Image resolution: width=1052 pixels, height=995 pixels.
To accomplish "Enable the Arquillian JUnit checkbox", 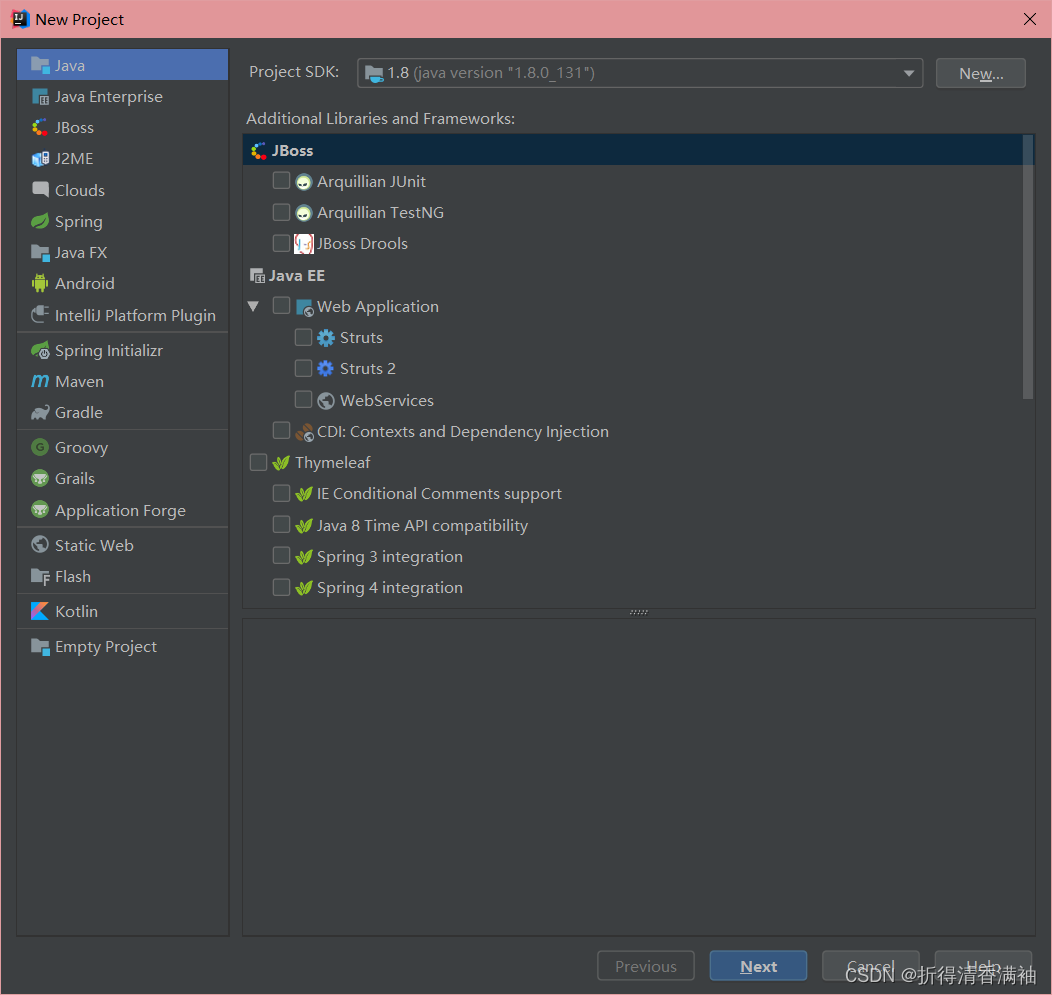I will pos(281,180).
